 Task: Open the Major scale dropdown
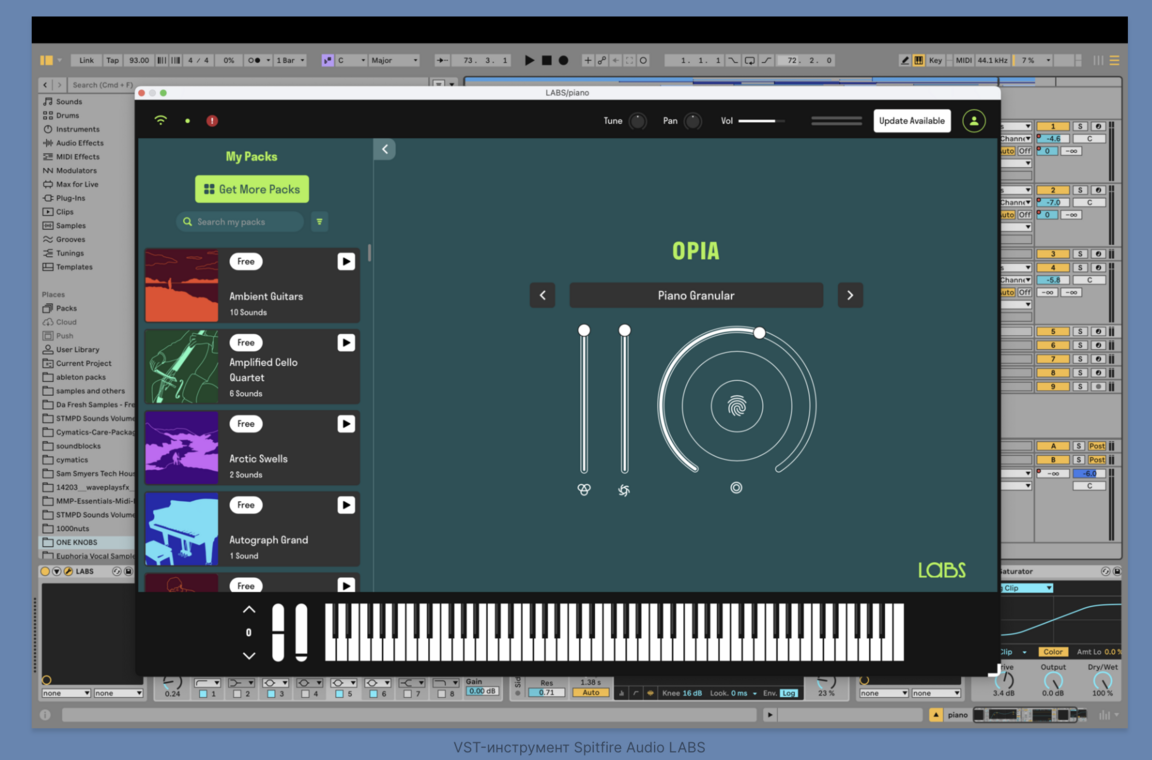[x=394, y=60]
